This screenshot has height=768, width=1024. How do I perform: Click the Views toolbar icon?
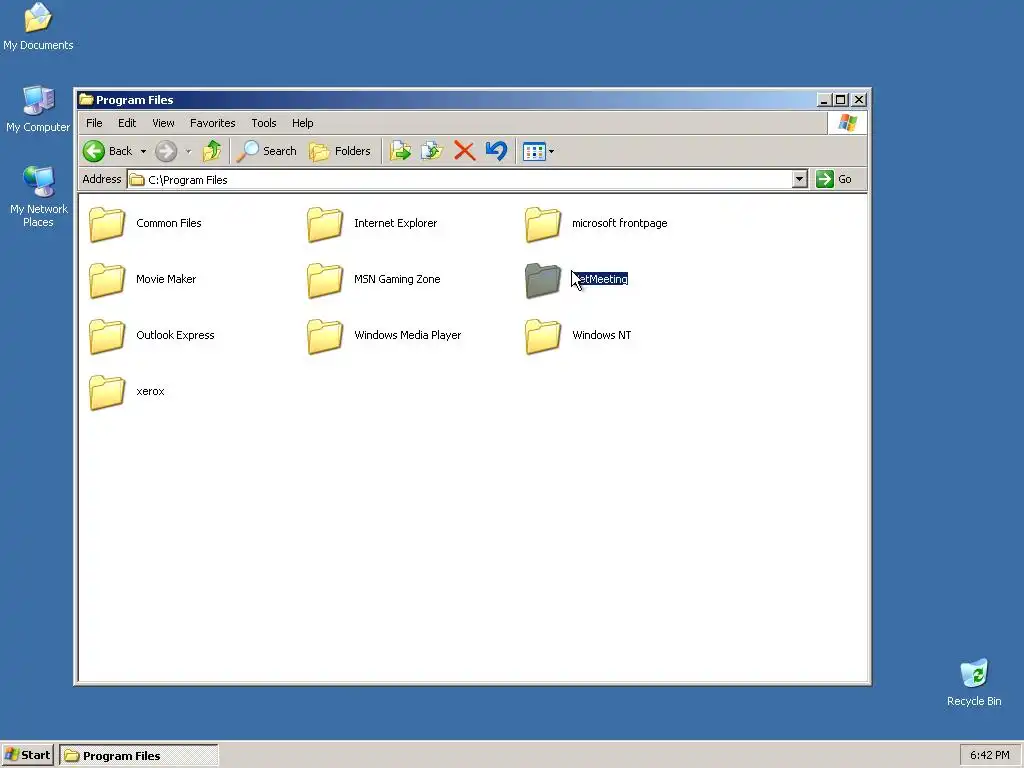click(x=534, y=152)
